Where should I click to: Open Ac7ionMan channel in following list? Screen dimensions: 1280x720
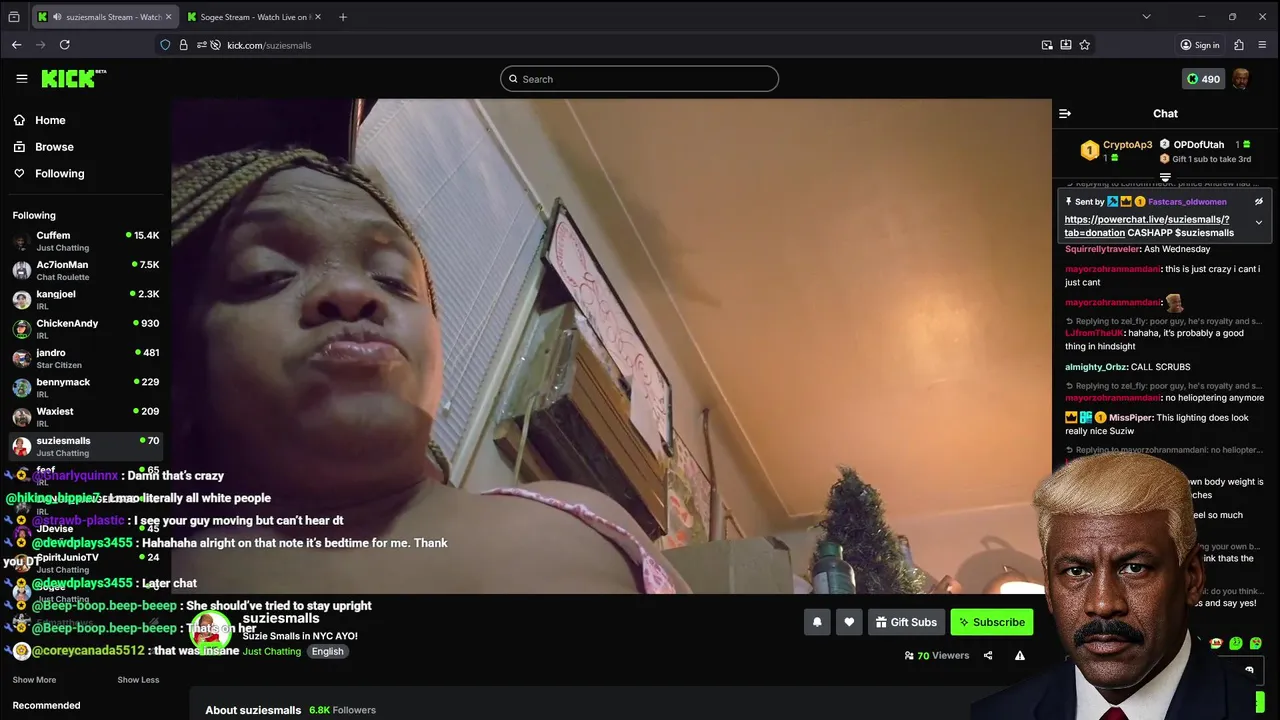tap(85, 270)
